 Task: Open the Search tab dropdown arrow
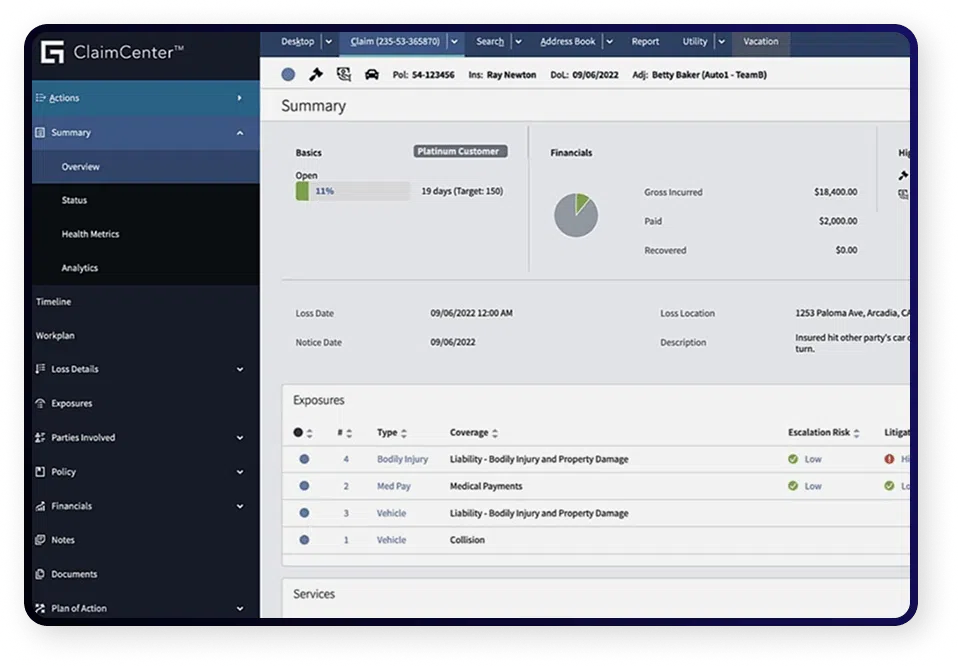click(x=519, y=42)
